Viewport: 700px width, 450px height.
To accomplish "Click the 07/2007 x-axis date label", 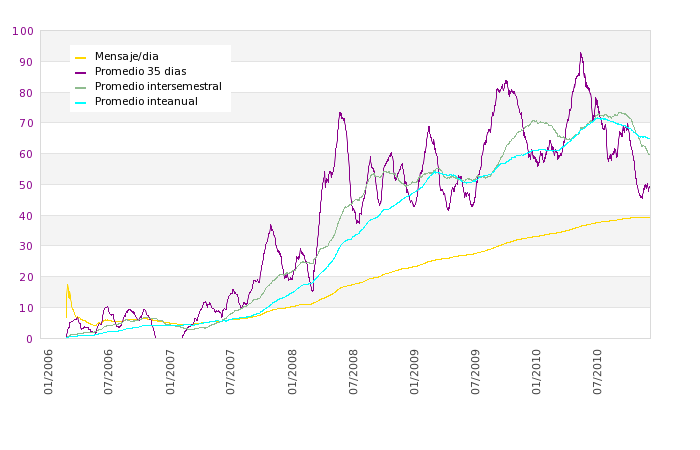I will point(231,370).
